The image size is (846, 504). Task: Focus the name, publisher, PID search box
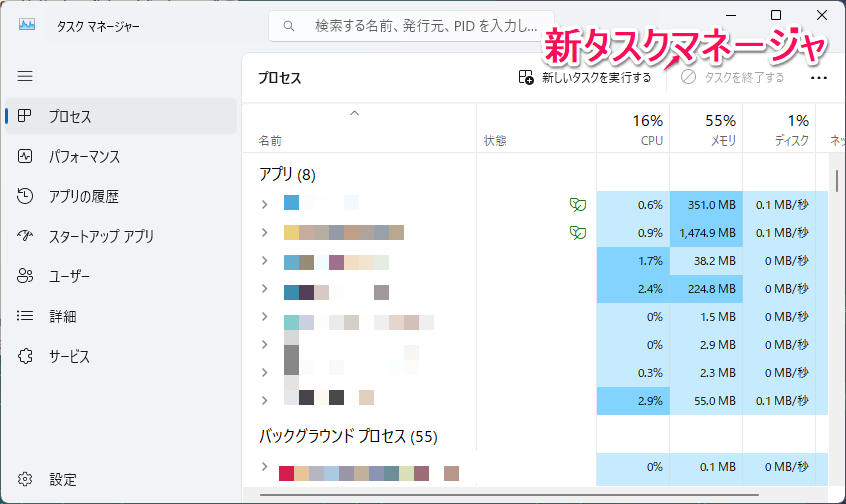coord(412,26)
